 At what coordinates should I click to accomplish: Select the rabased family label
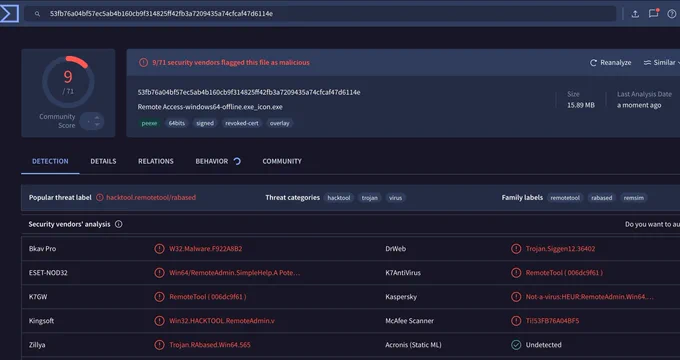coord(602,198)
